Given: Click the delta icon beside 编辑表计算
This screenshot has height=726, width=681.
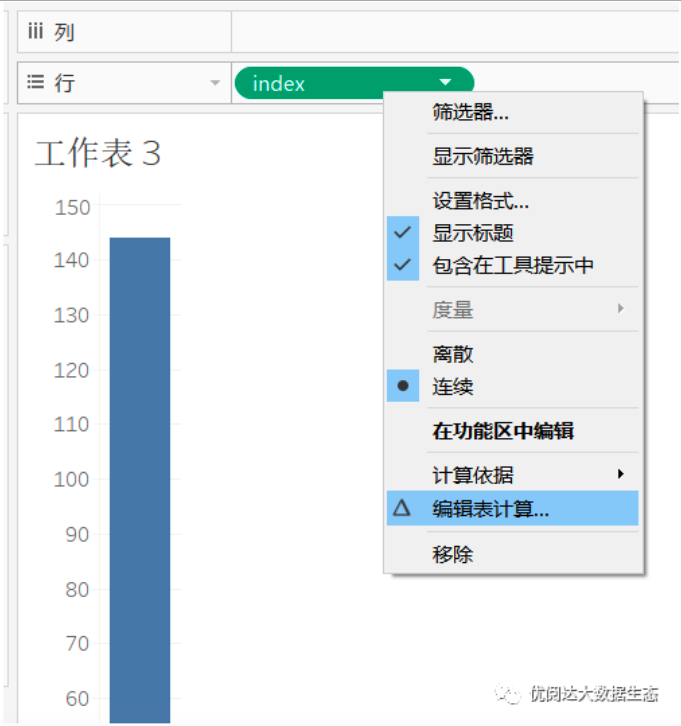Looking at the screenshot, I should [x=402, y=508].
